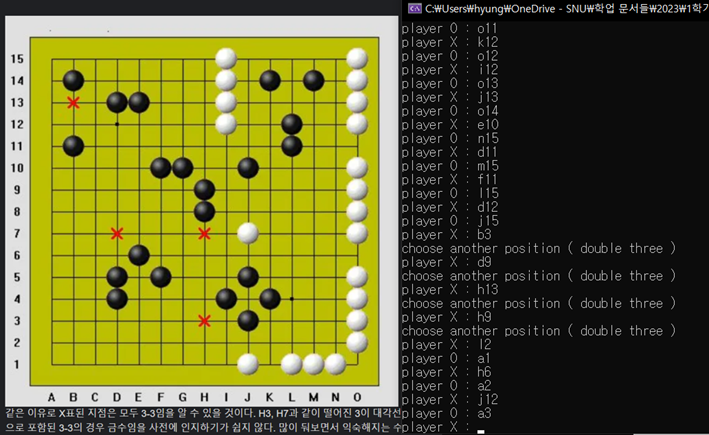Click the red X mark at H7
The image size is (709, 435).
(205, 233)
